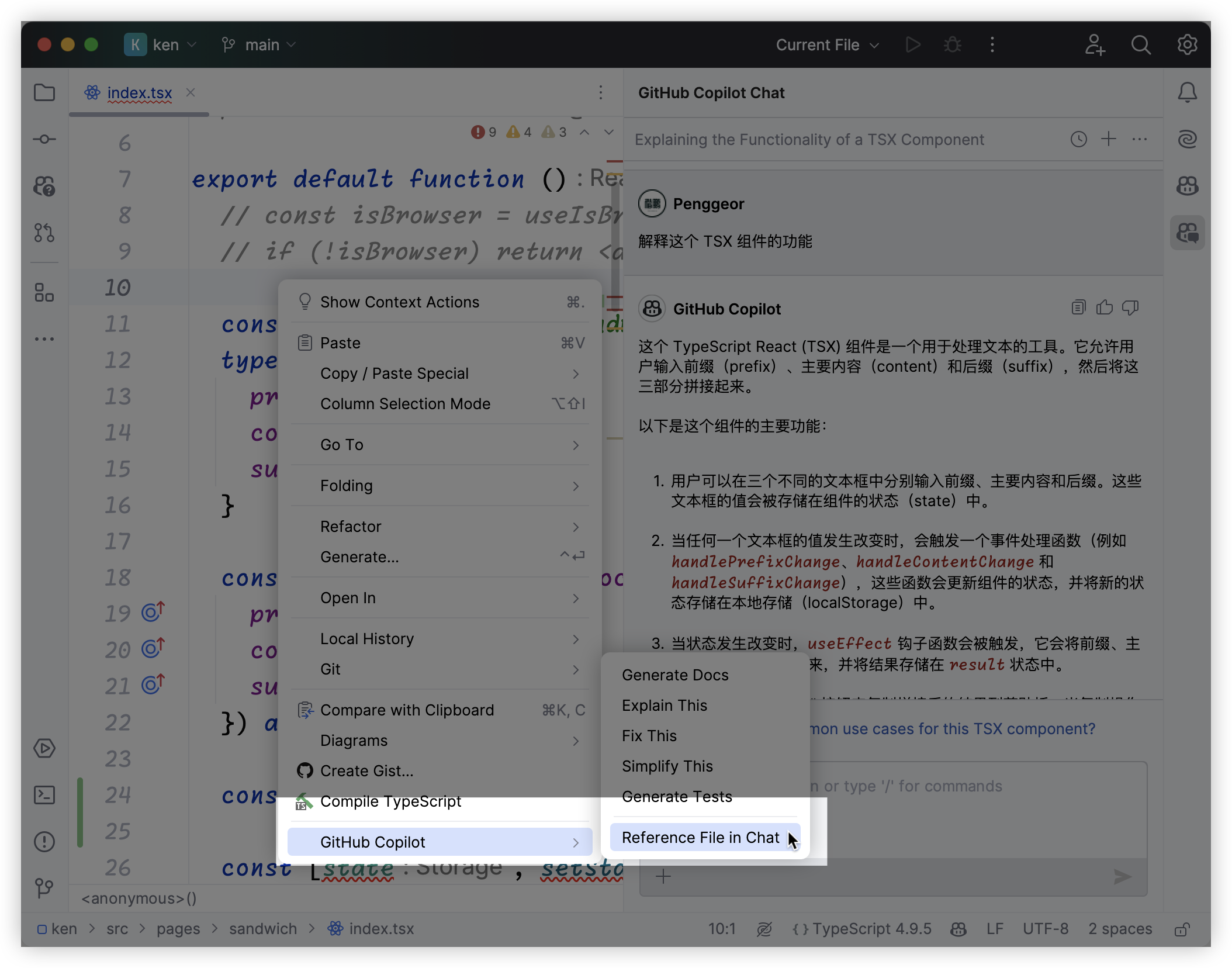Viewport: 1232px width, 968px height.
Task: Choose Generate... menu entry
Action: (x=441, y=557)
